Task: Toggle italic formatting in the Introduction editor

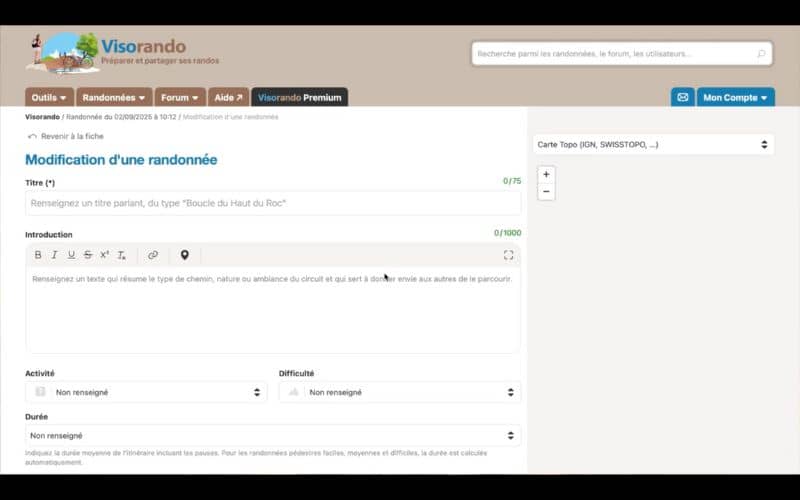Action: (55, 255)
